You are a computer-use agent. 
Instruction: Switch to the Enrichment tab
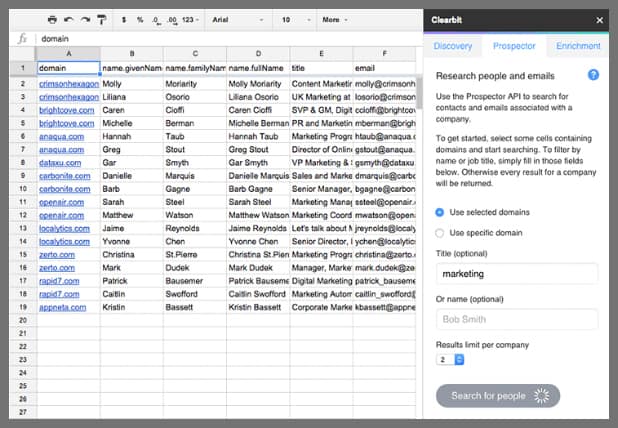tap(578, 46)
